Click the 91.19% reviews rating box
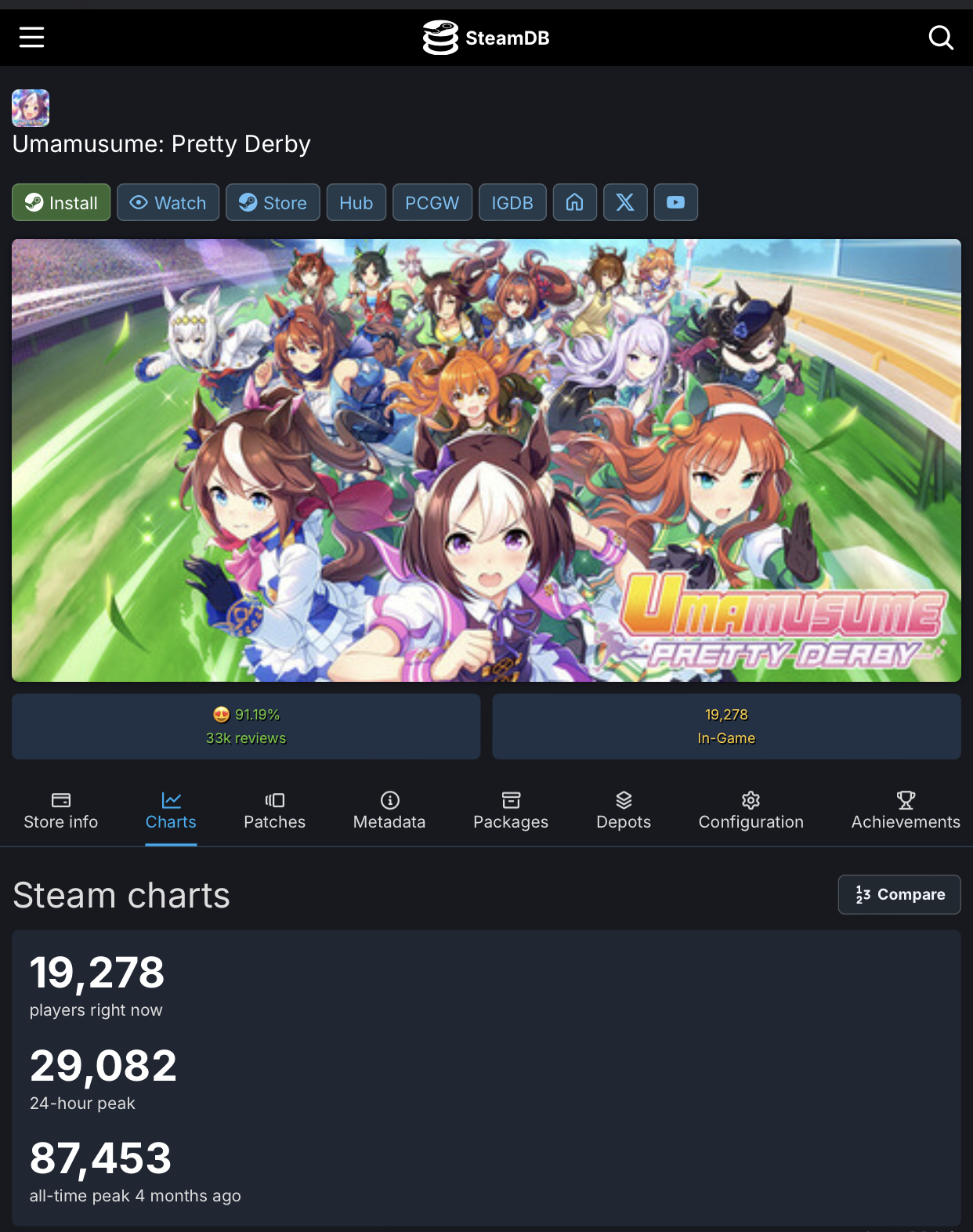This screenshot has width=973, height=1232. click(246, 727)
